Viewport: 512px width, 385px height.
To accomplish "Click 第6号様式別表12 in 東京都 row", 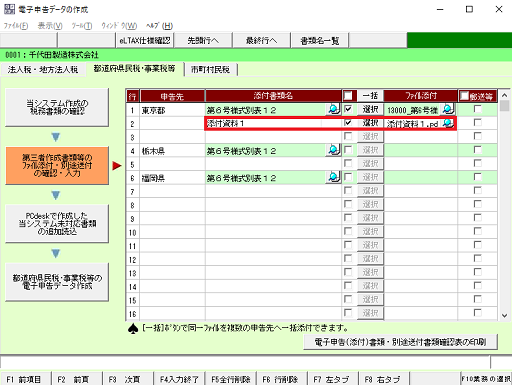I will click(x=266, y=110).
